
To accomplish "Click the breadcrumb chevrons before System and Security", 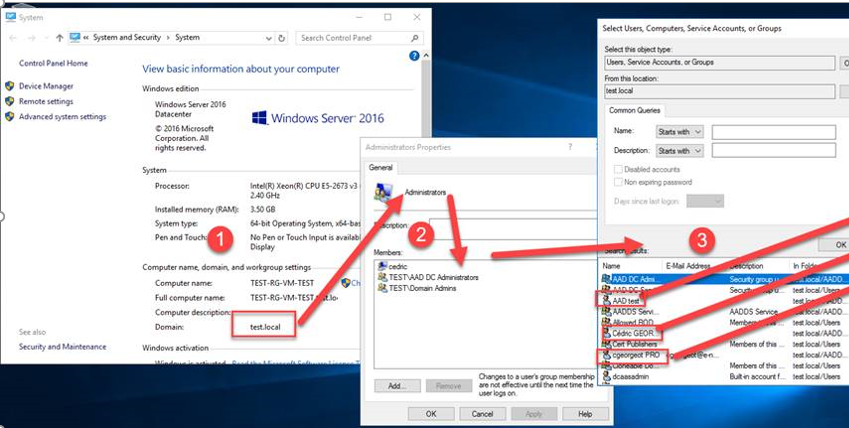I will click(86, 38).
